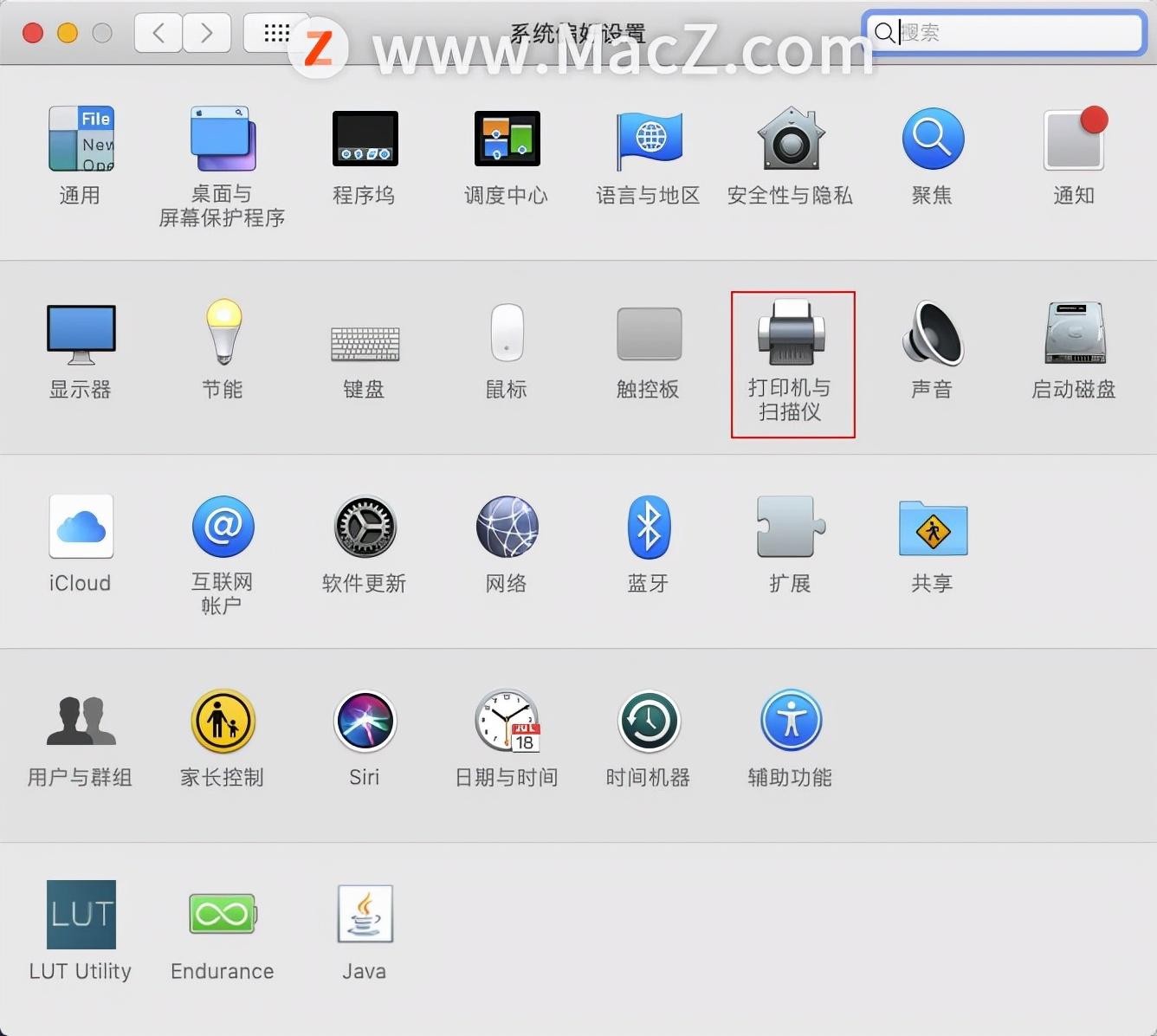Open Parental Controls (家长控制) pane

(x=223, y=722)
